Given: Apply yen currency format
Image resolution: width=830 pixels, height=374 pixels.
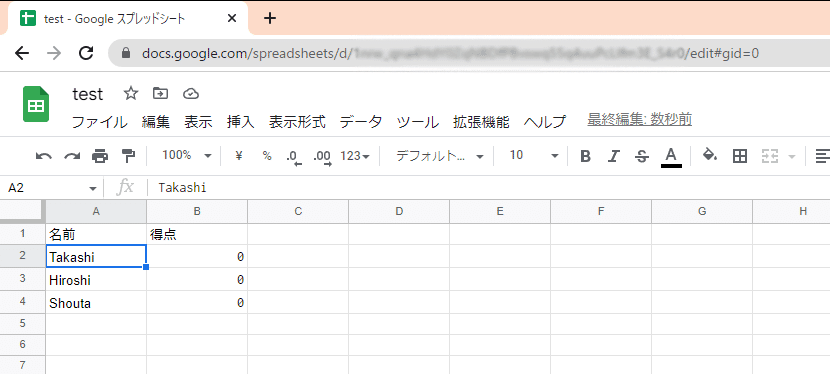Looking at the screenshot, I should 239,156.
